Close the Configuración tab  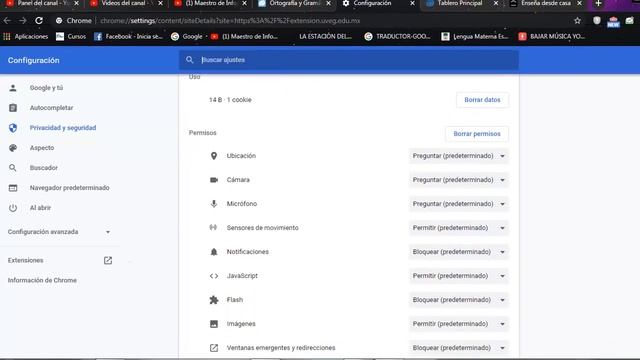coord(412,3)
